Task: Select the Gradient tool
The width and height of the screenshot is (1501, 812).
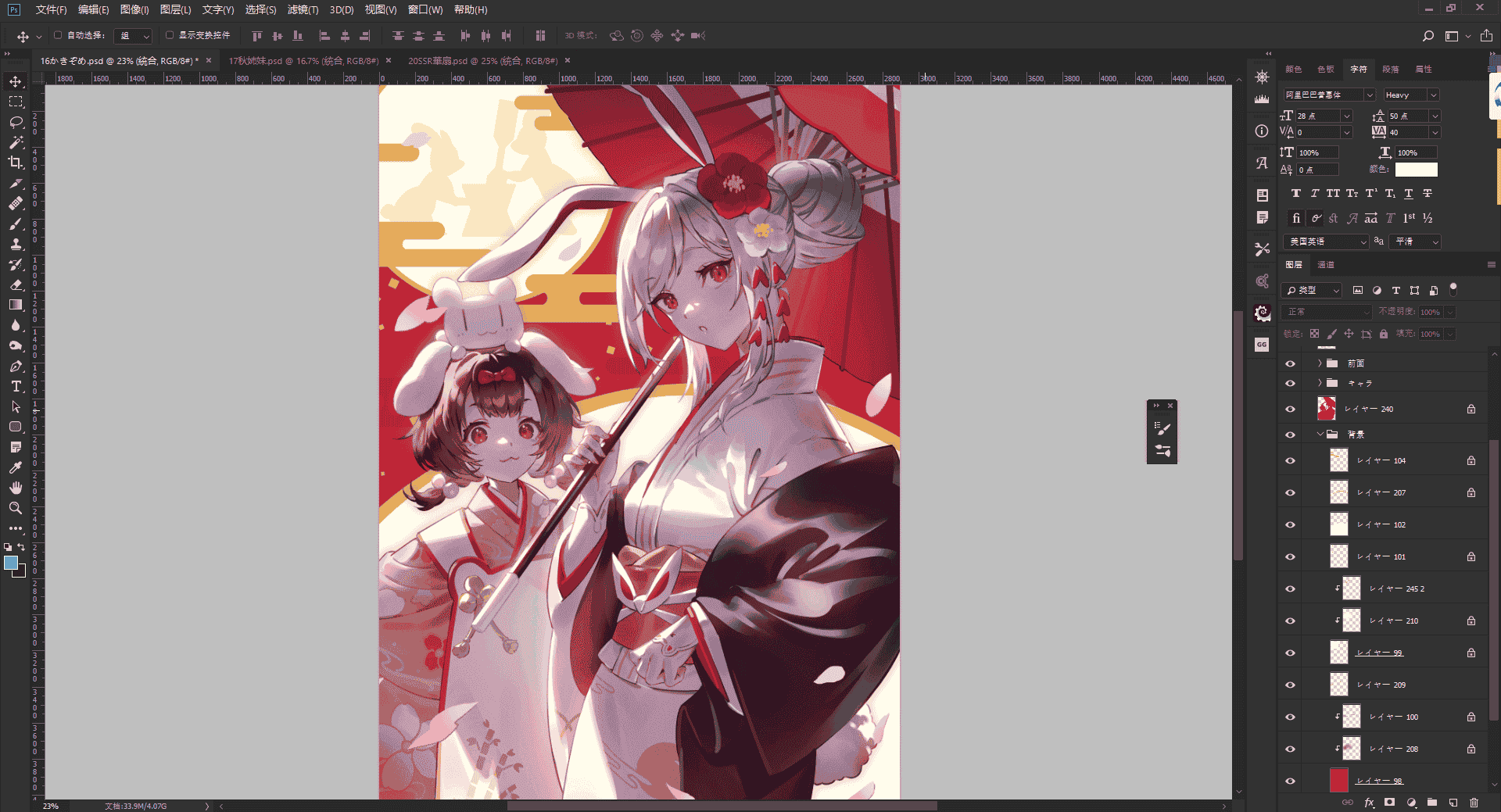Action: click(16, 305)
